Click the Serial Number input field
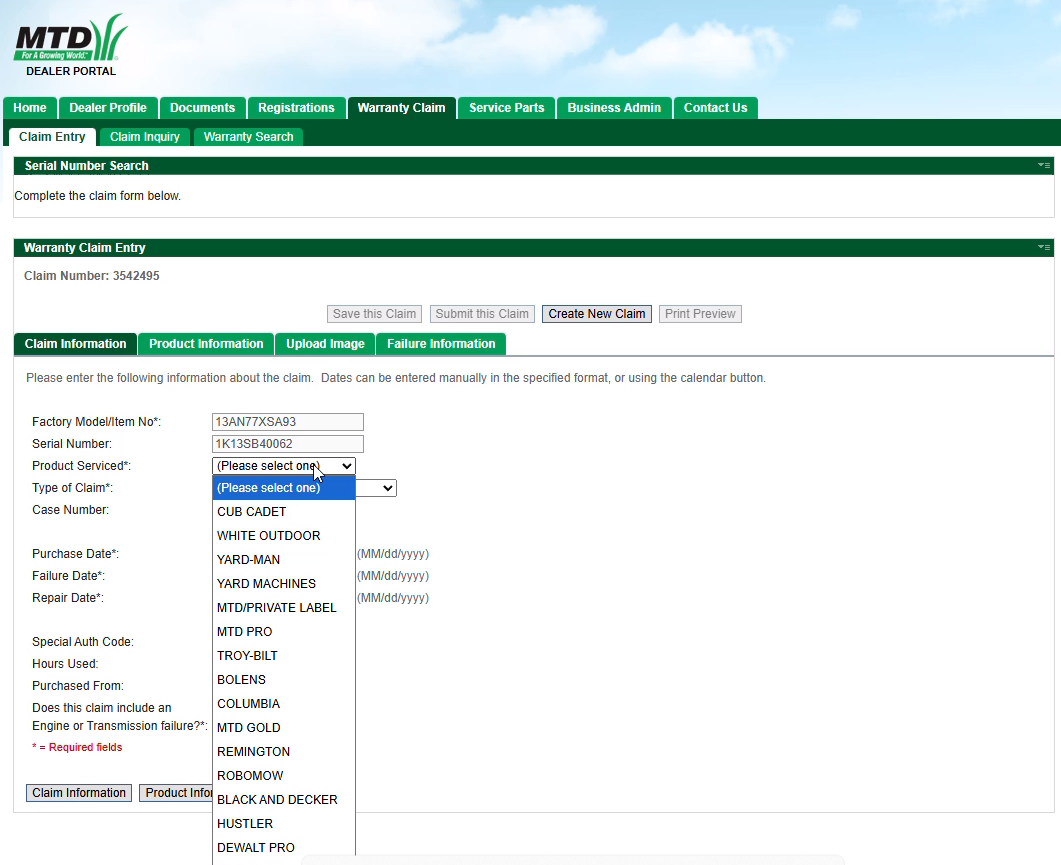 (x=288, y=444)
